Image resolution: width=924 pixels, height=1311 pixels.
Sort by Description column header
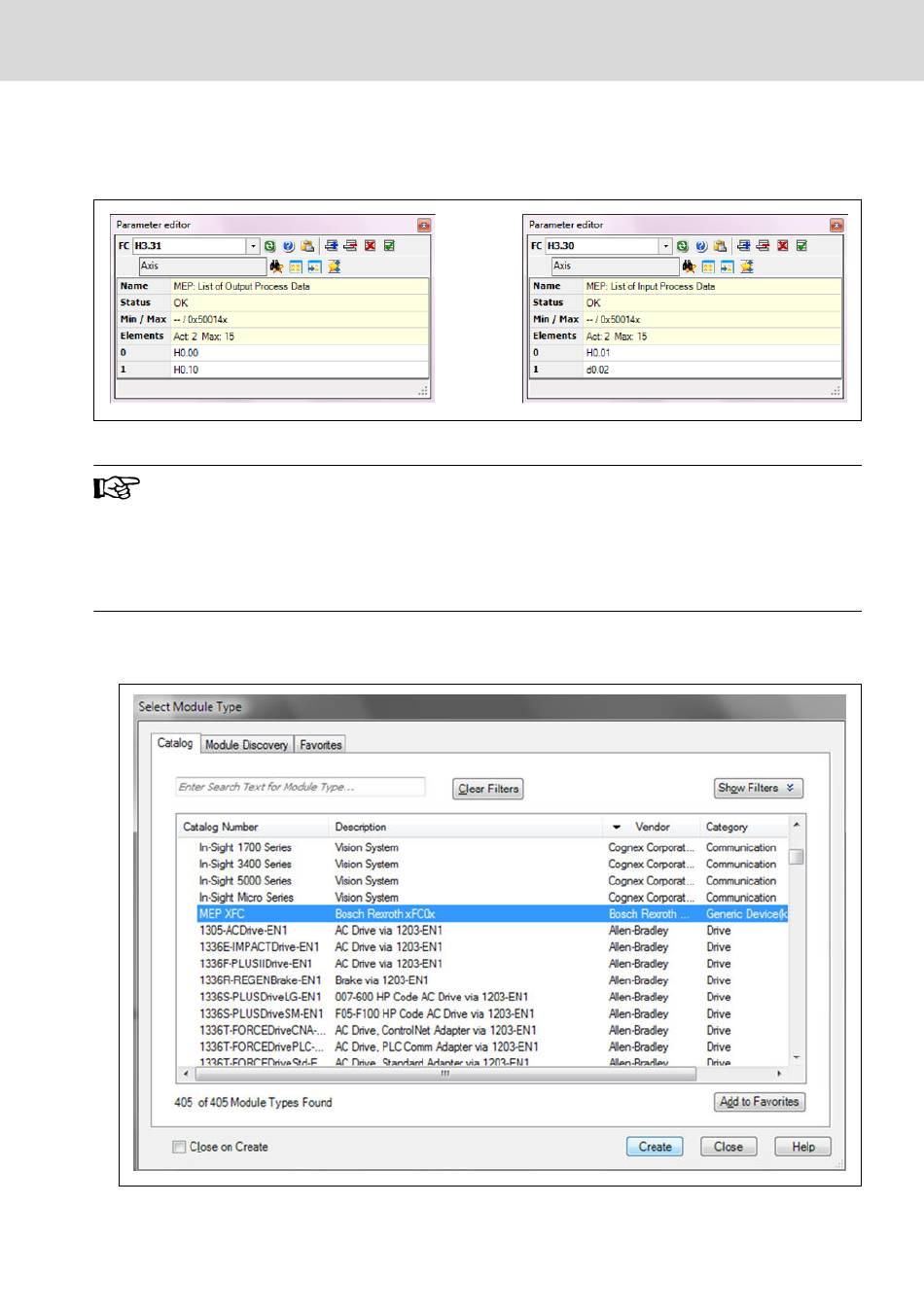(466, 827)
